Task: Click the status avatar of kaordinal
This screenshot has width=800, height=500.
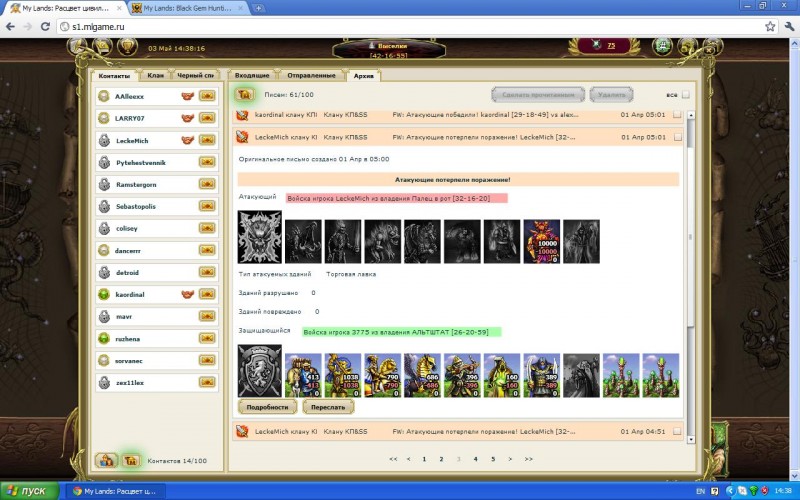Action: tap(104, 294)
